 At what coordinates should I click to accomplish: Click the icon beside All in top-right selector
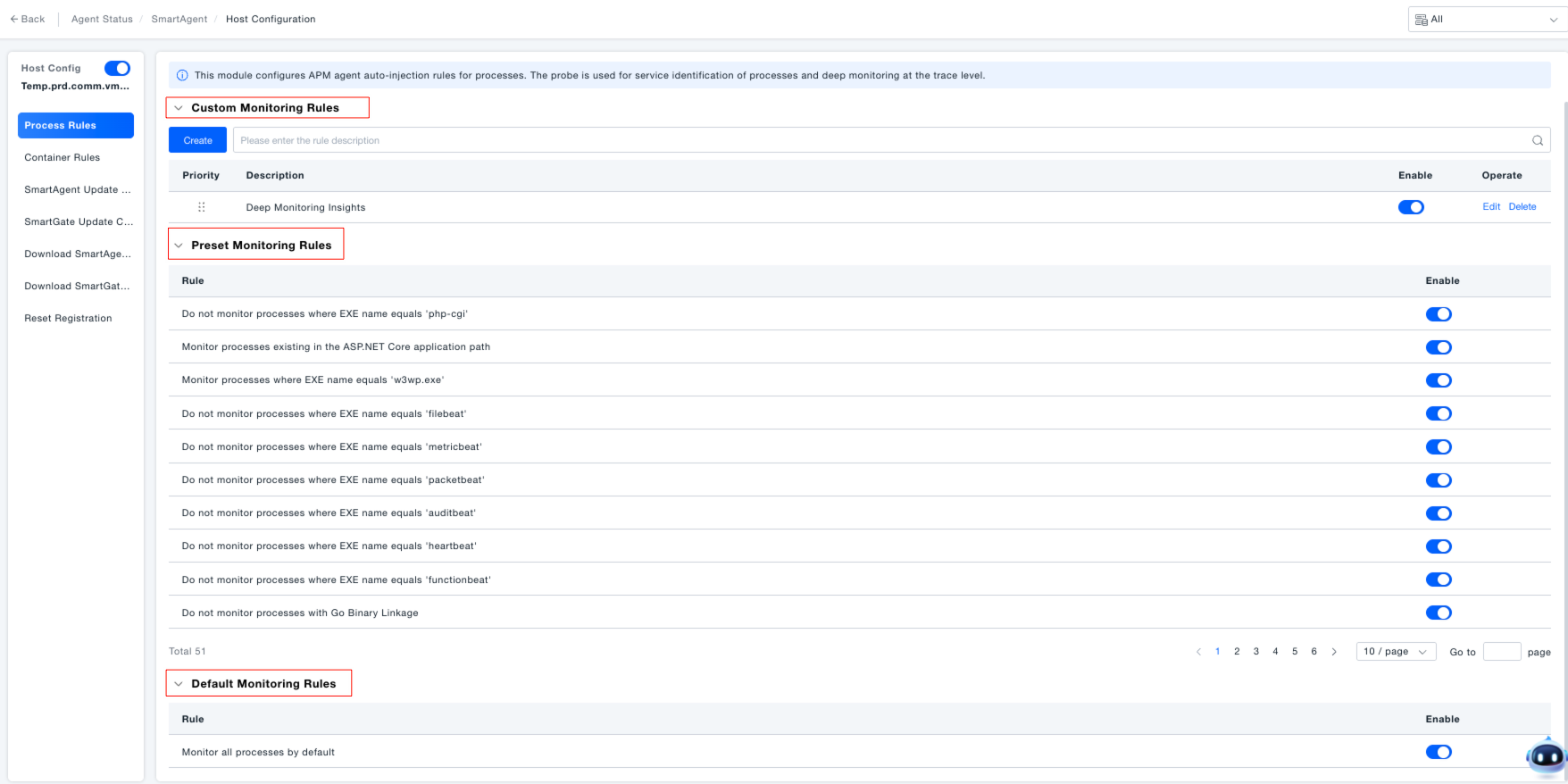(x=1421, y=20)
